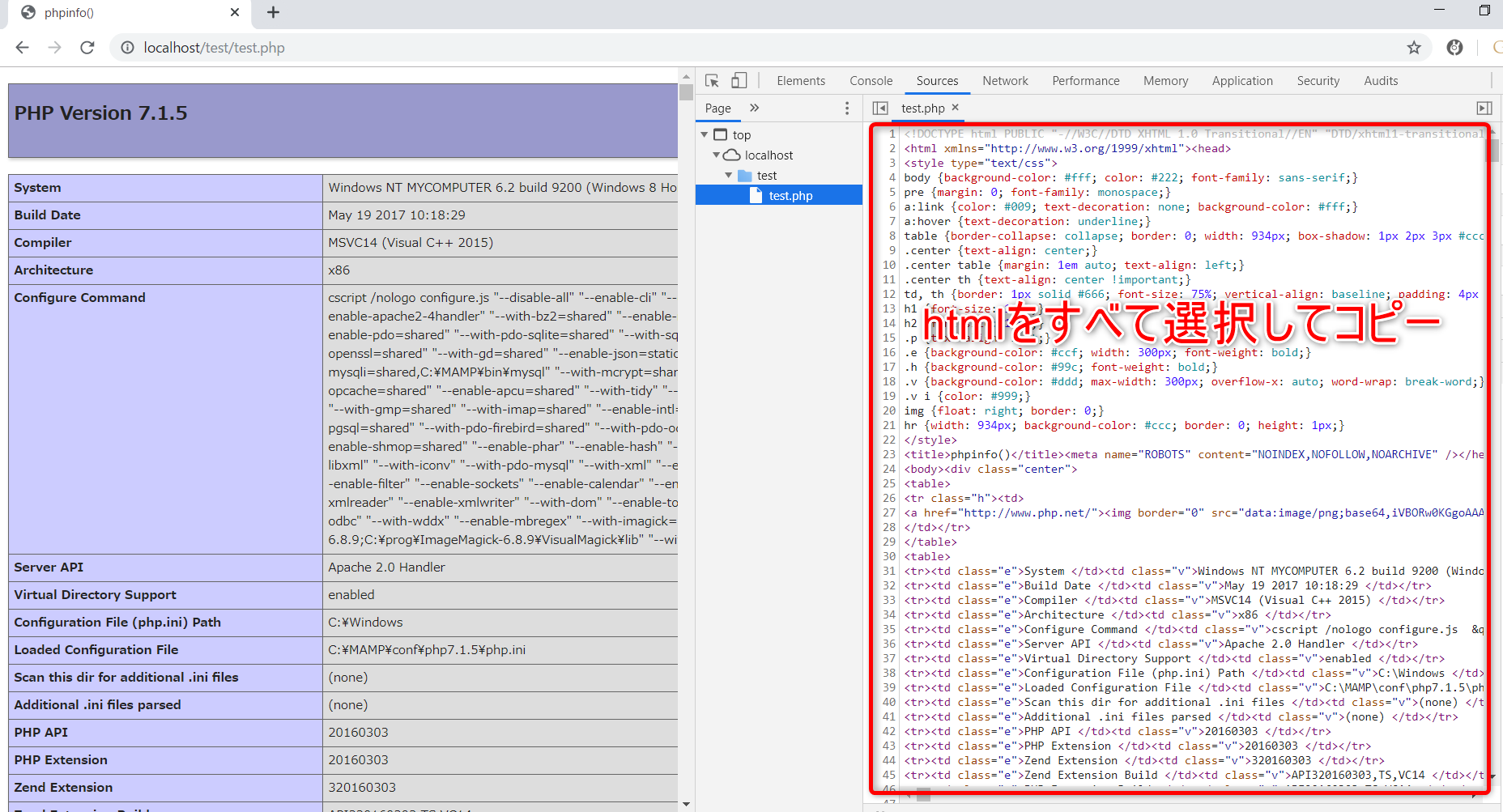Restore down the browser window
Screen dimensions: 1503x812
(x=1484, y=11)
